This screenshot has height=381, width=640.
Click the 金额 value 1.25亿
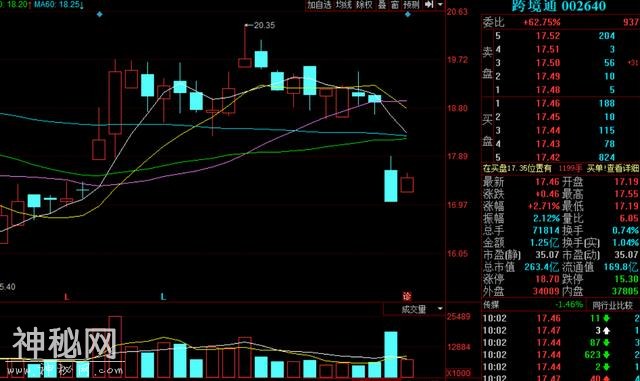pos(544,243)
